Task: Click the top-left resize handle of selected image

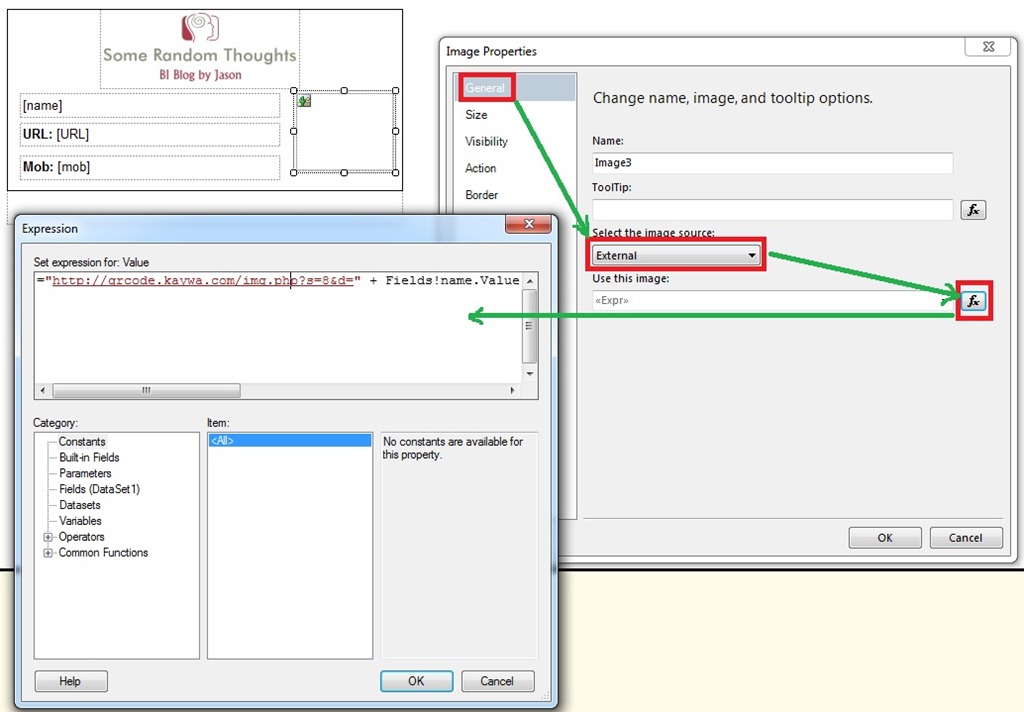Action: (x=293, y=91)
